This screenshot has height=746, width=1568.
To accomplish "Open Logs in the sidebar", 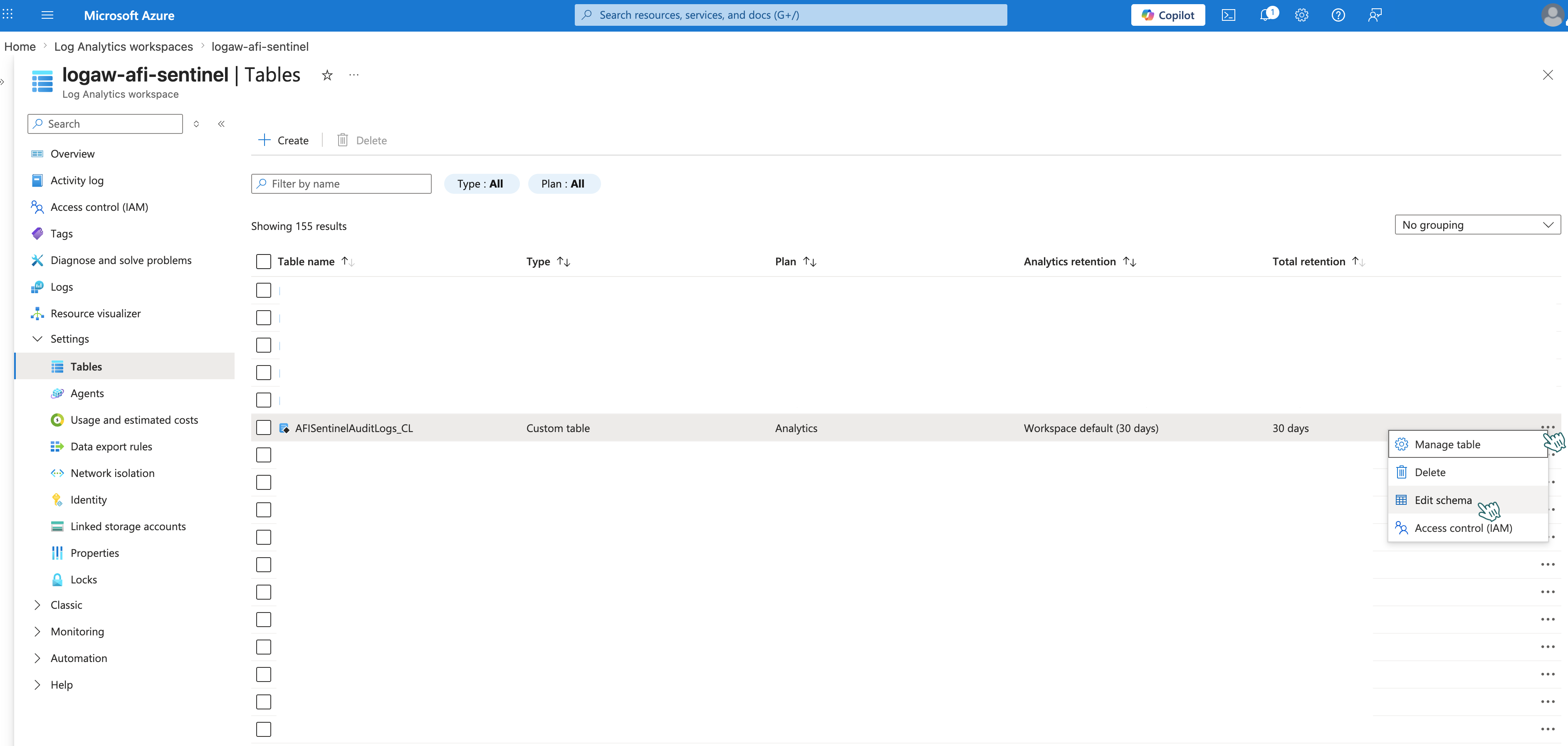I will (x=62, y=287).
